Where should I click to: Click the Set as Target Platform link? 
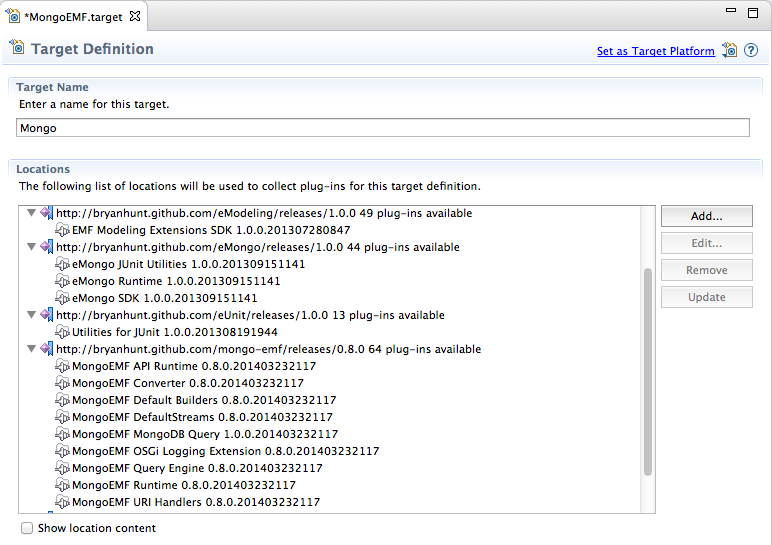[655, 51]
